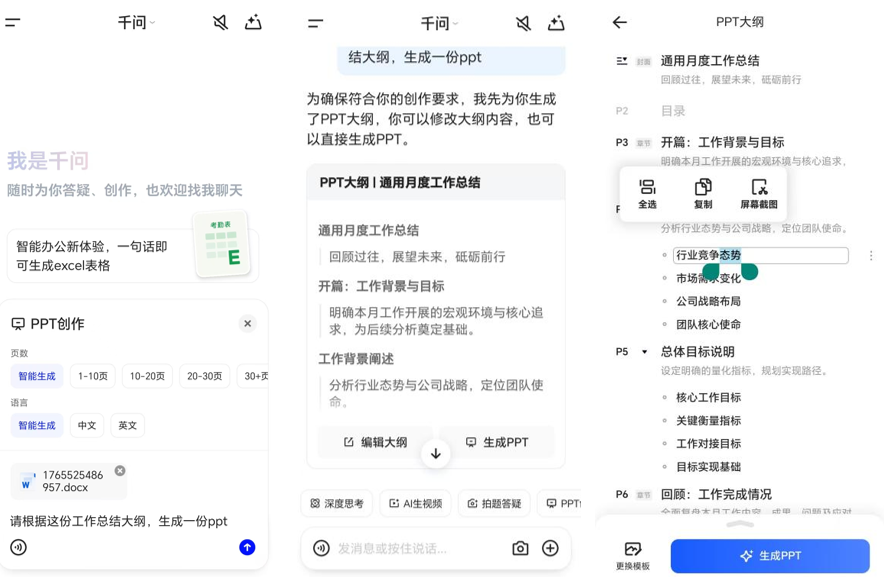Select 20-30页 page count option
The height and width of the screenshot is (577, 884).
click(204, 376)
